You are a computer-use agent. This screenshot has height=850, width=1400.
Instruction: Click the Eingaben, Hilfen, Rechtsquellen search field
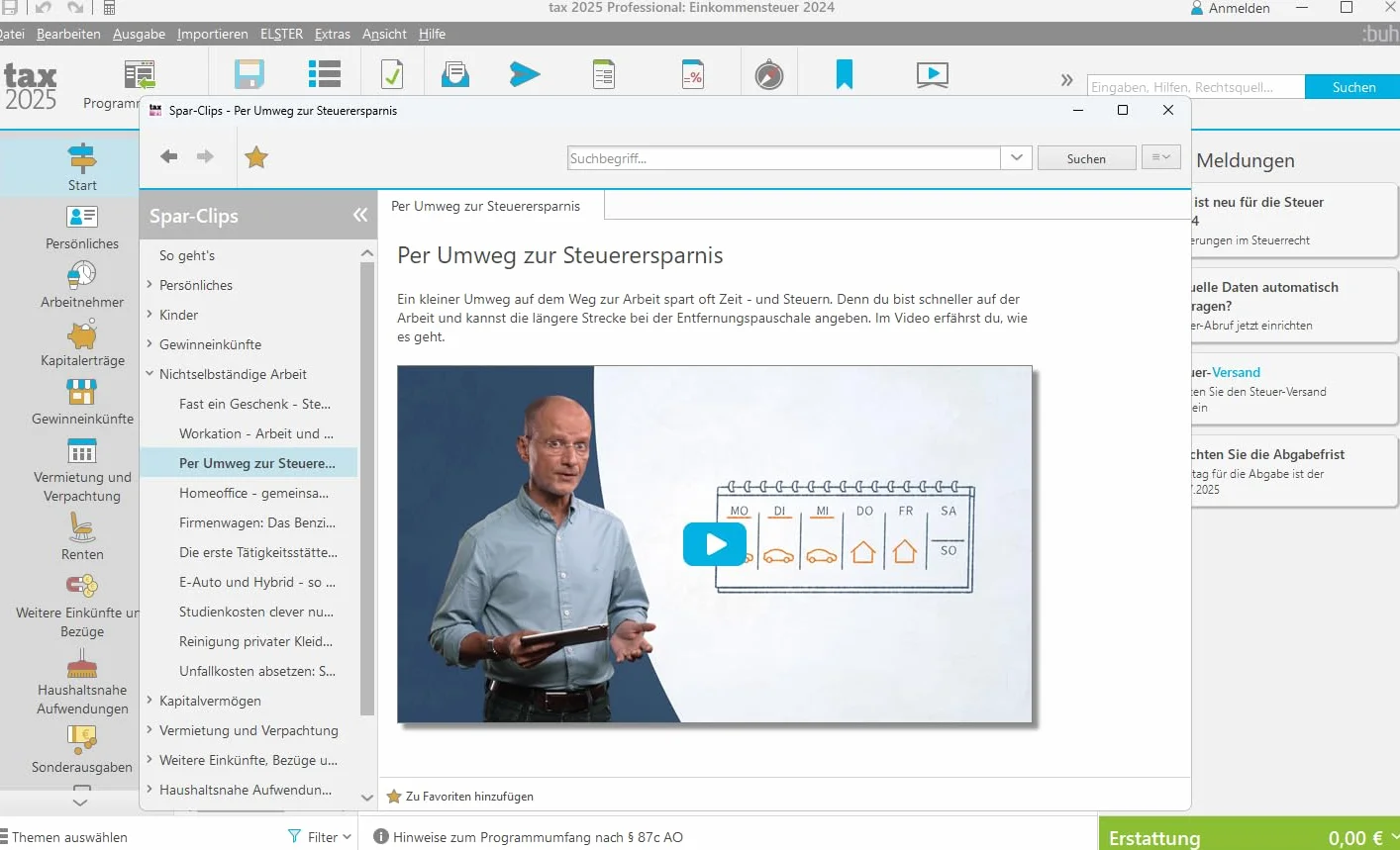(x=1196, y=87)
